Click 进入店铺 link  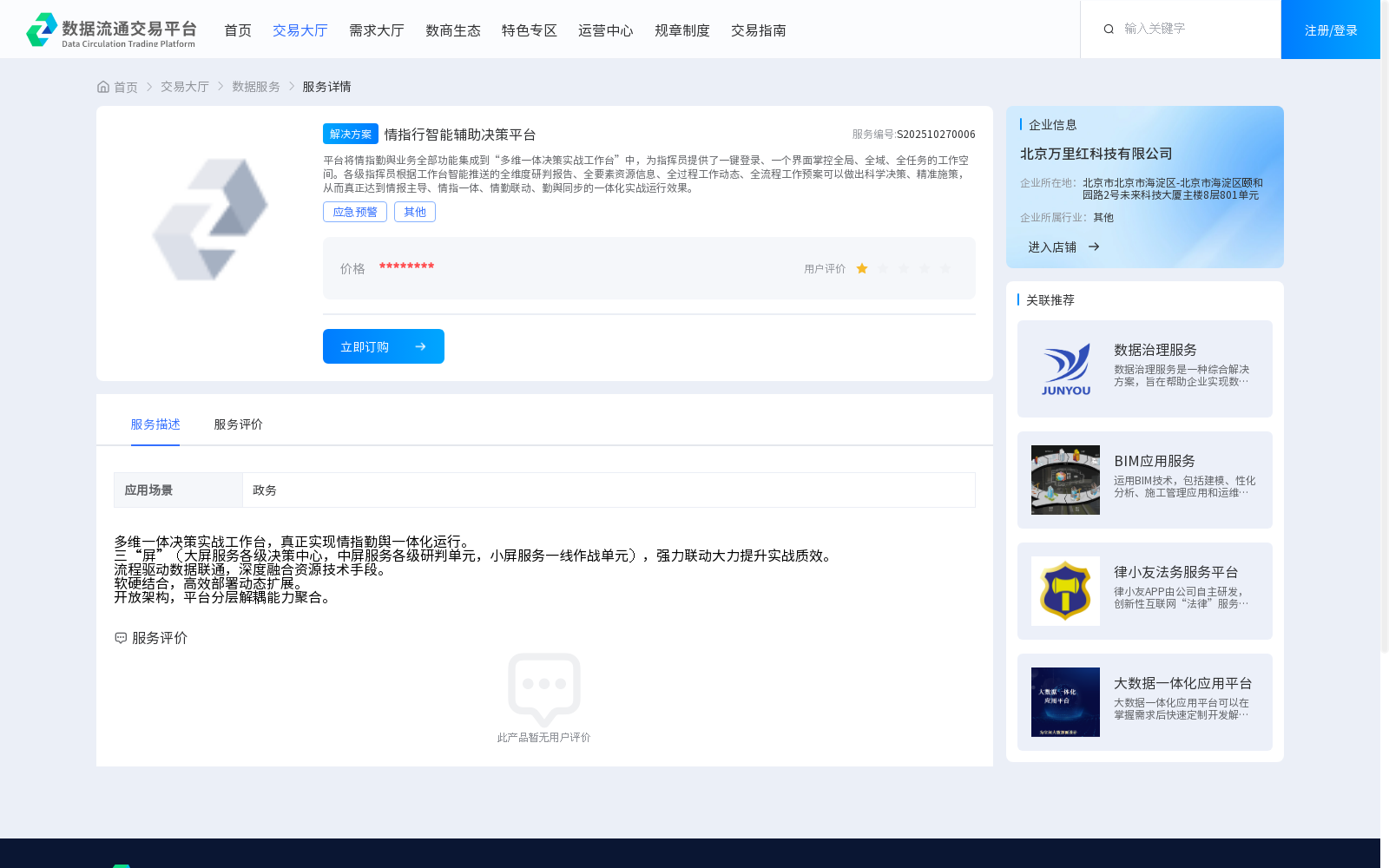pyautogui.click(x=1052, y=247)
